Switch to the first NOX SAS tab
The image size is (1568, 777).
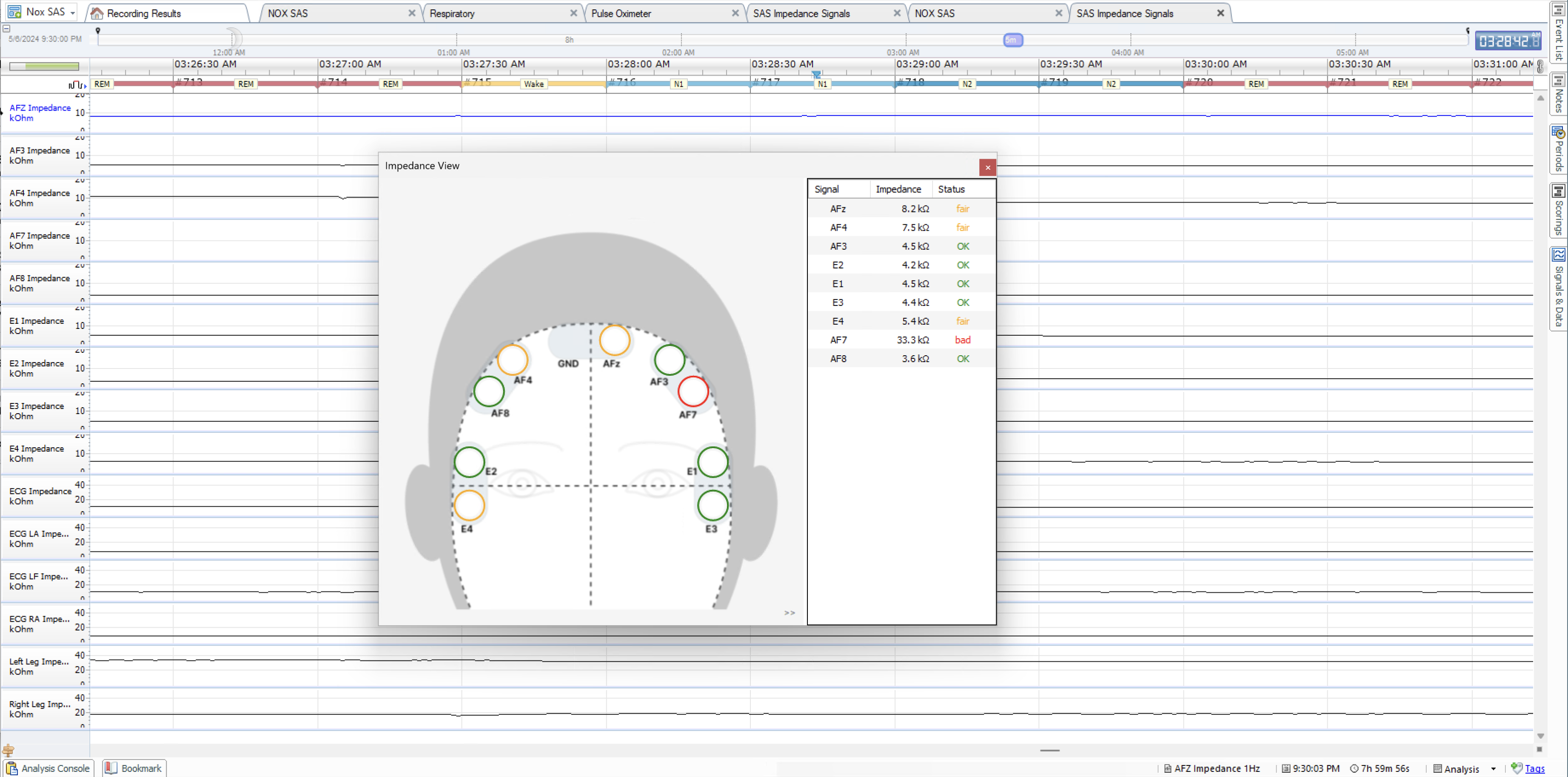[342, 13]
